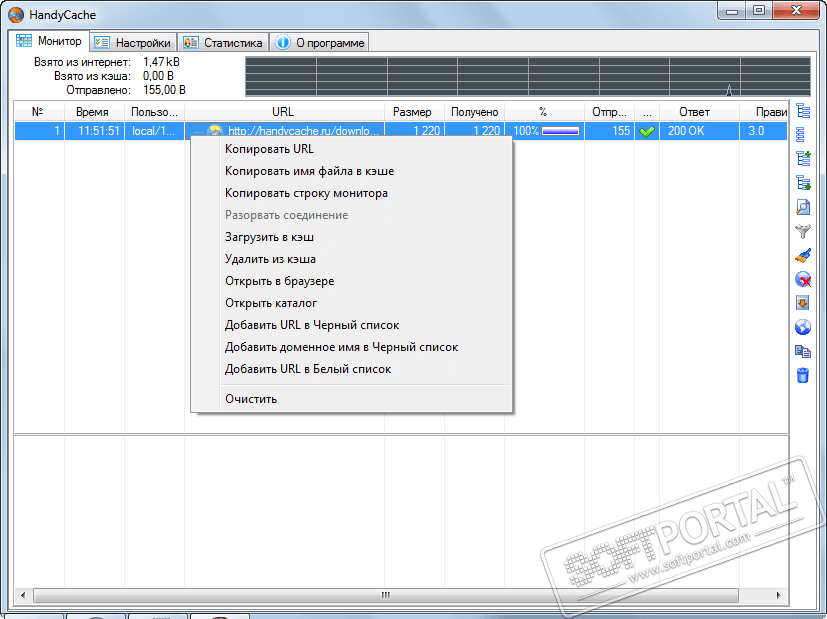
Task: Click the handycache.ru URL cell
Action: pos(284,131)
